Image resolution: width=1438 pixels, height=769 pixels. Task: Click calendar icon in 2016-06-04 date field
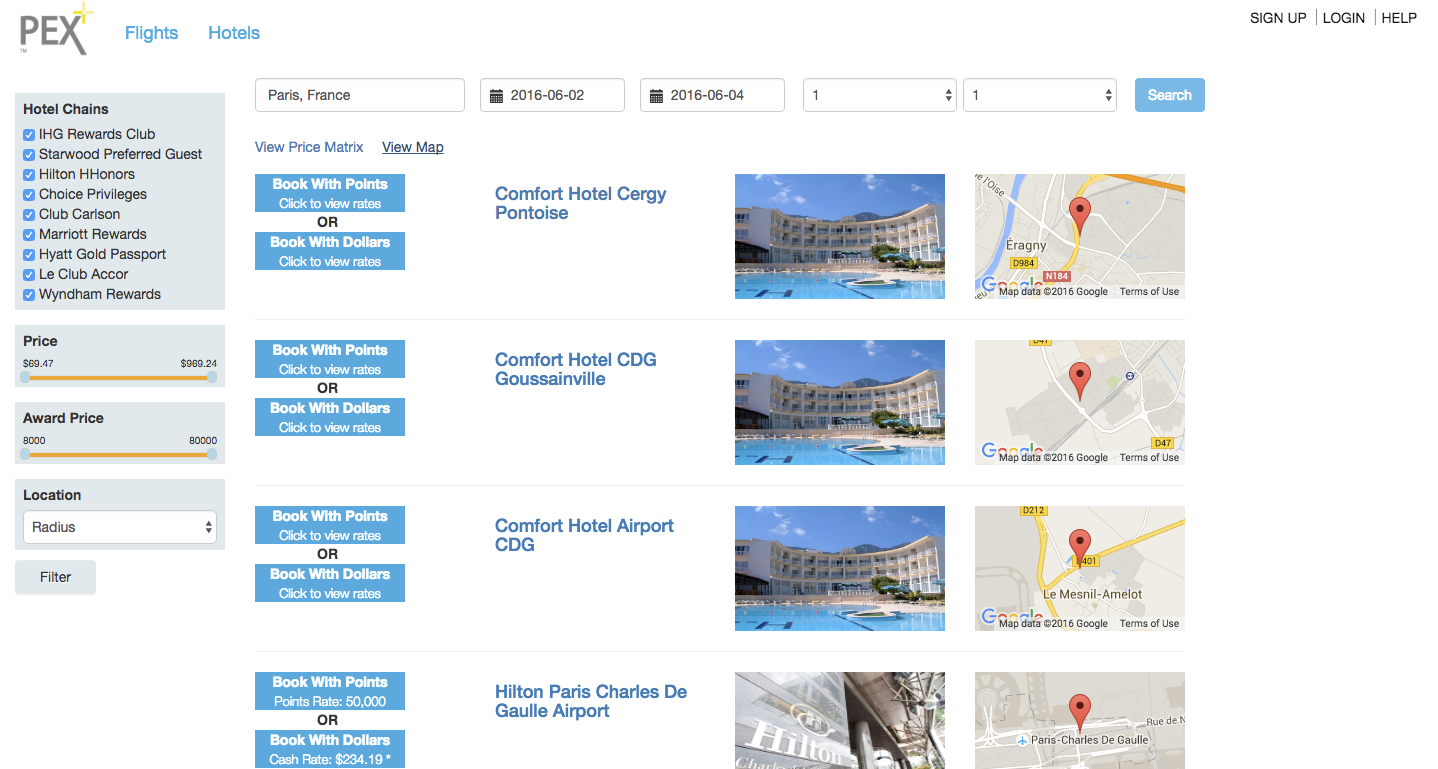(657, 96)
